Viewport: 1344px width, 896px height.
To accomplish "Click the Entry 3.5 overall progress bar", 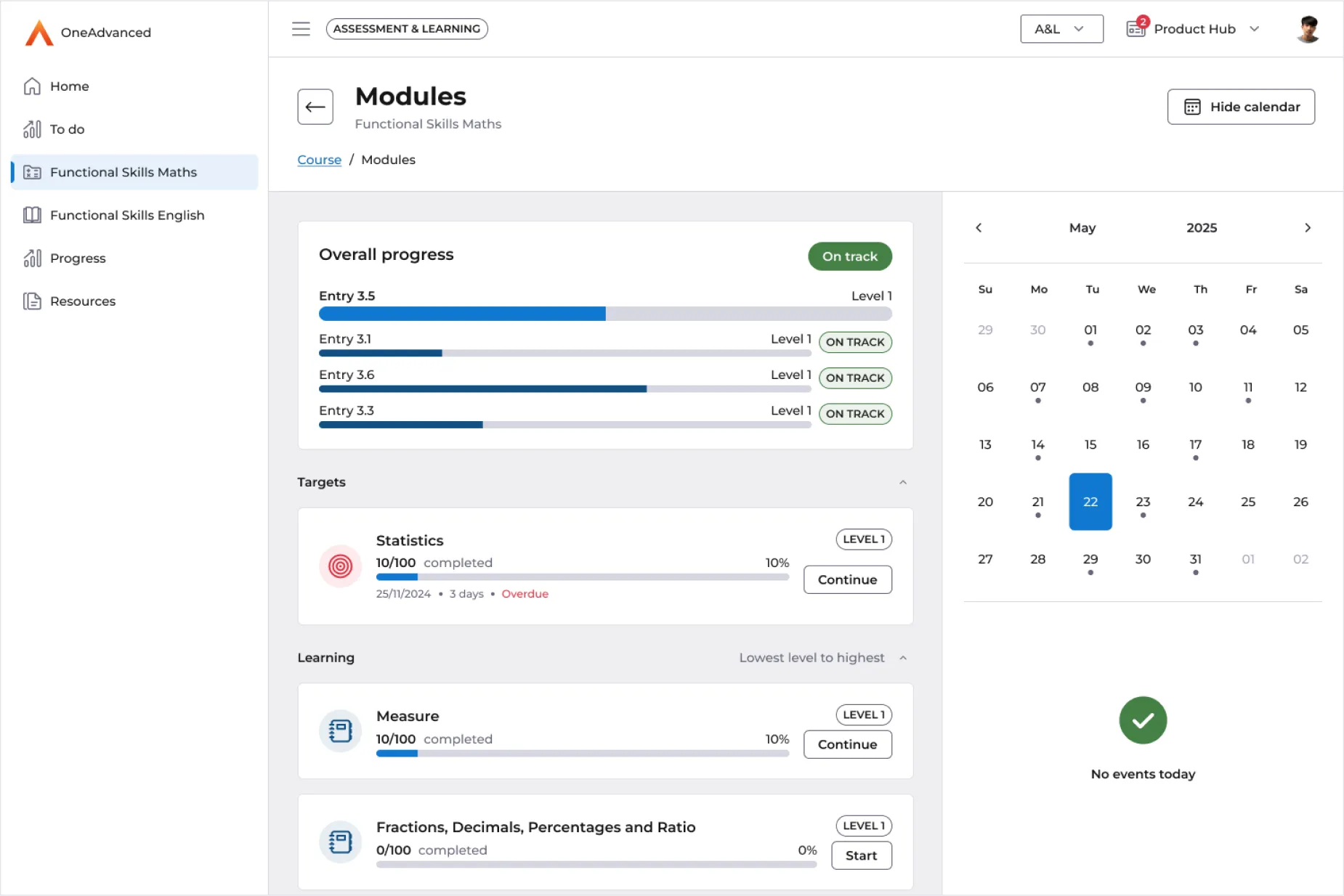I will coord(604,314).
